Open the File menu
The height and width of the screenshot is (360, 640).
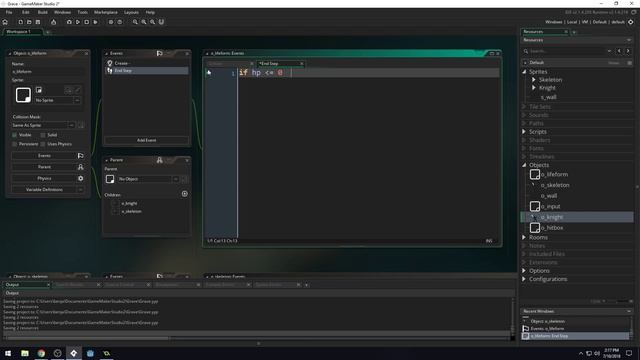[9, 12]
